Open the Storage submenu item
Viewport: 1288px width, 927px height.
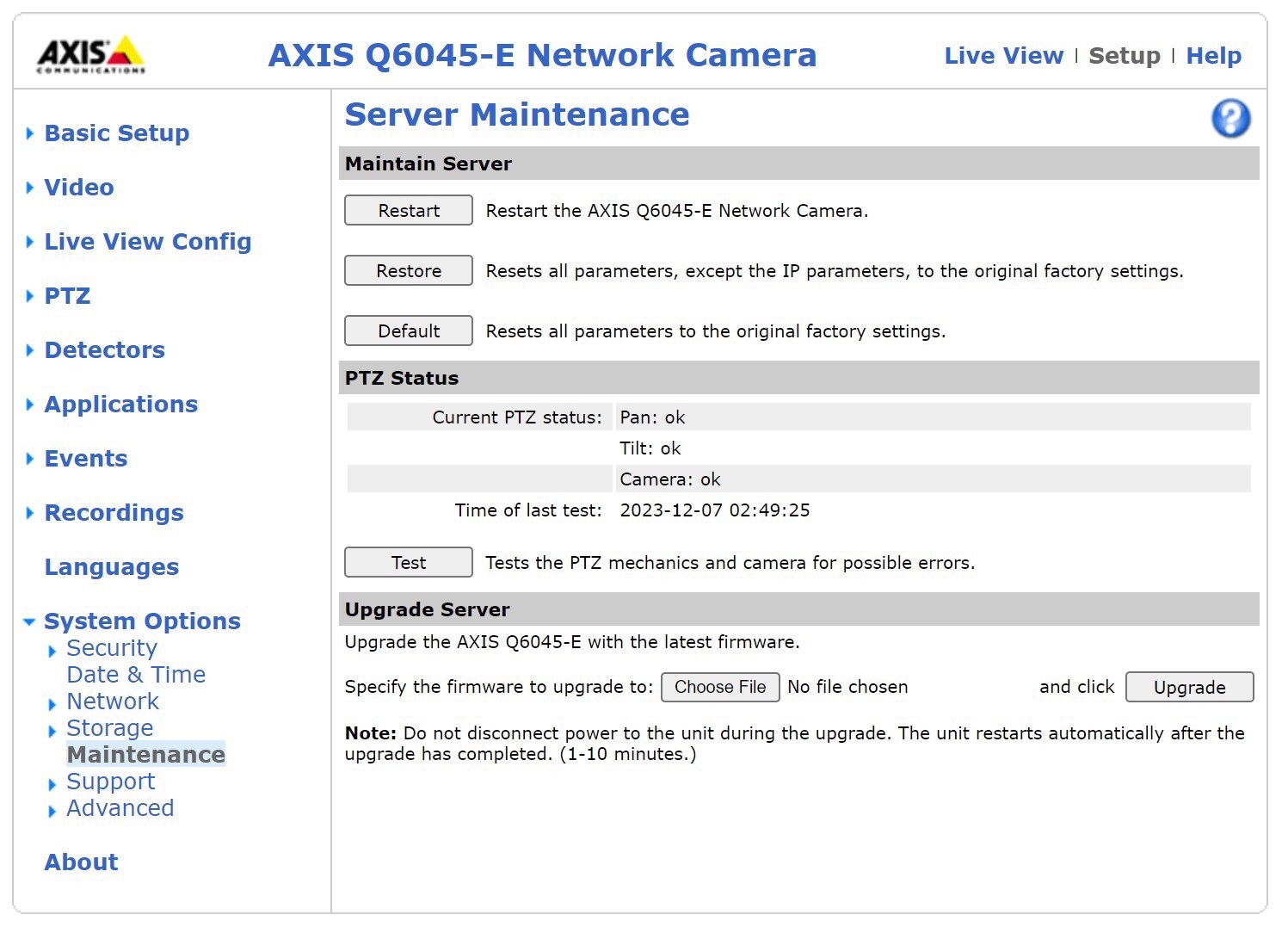coord(110,728)
